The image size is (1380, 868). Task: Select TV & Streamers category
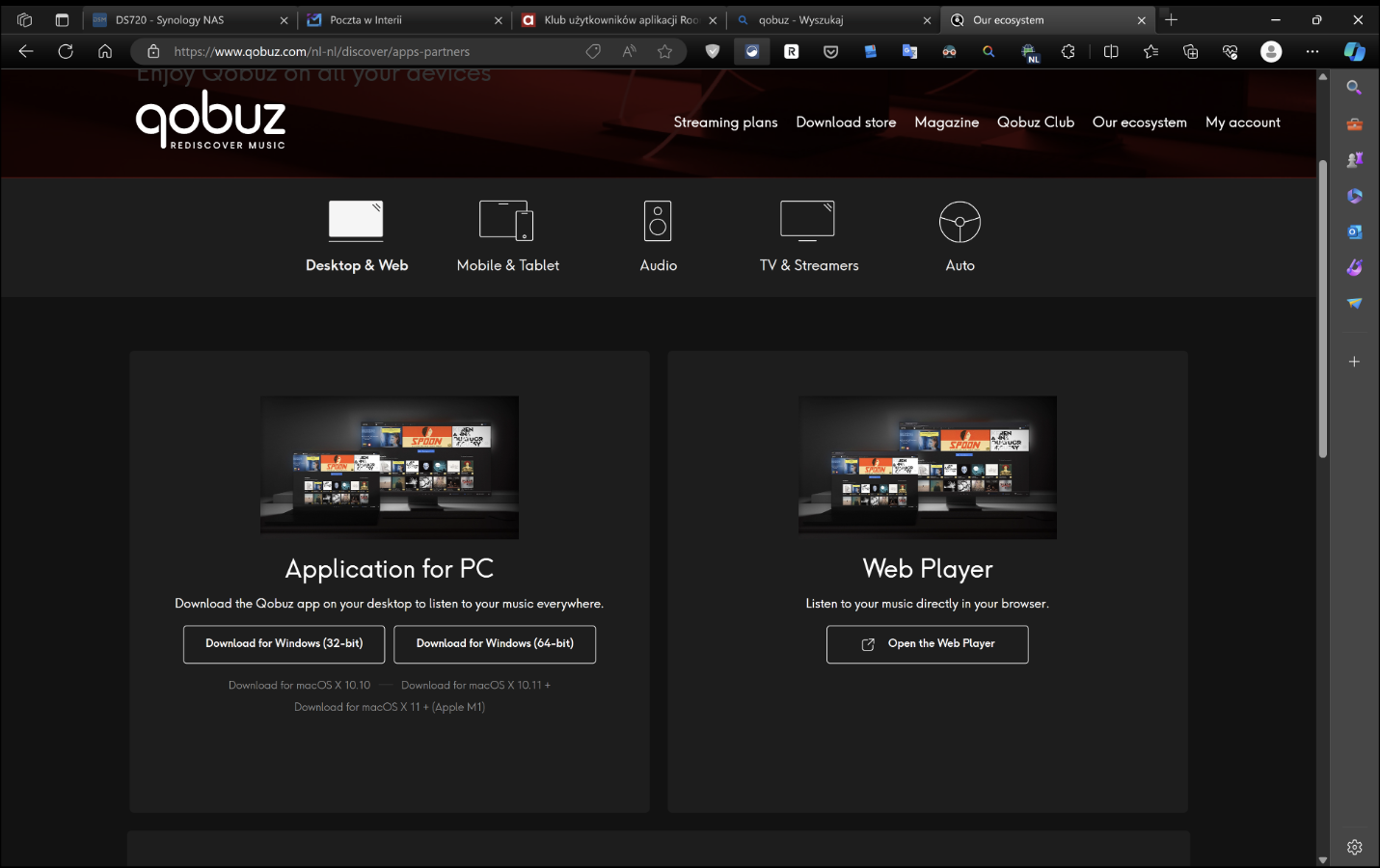click(x=808, y=237)
